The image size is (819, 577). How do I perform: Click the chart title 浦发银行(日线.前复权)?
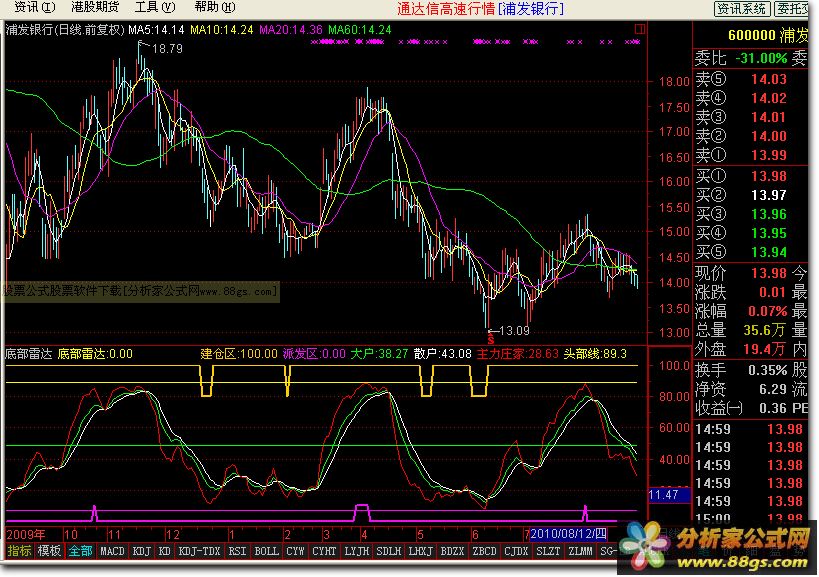pyautogui.click(x=65, y=30)
